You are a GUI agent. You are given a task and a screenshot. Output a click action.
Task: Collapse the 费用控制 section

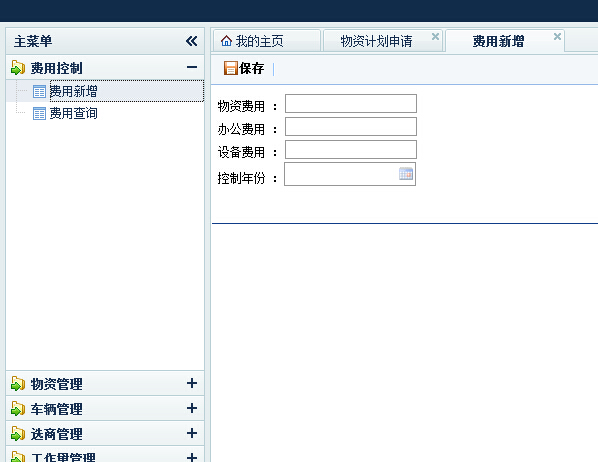(192, 68)
